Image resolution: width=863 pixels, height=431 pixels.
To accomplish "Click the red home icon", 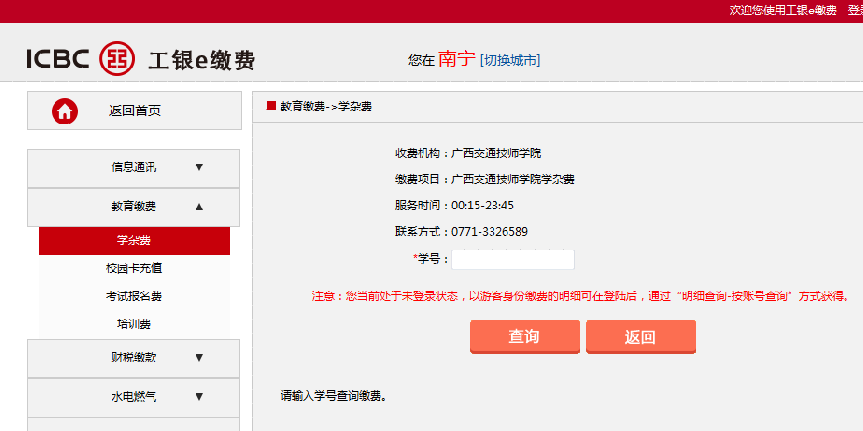I will (x=65, y=111).
